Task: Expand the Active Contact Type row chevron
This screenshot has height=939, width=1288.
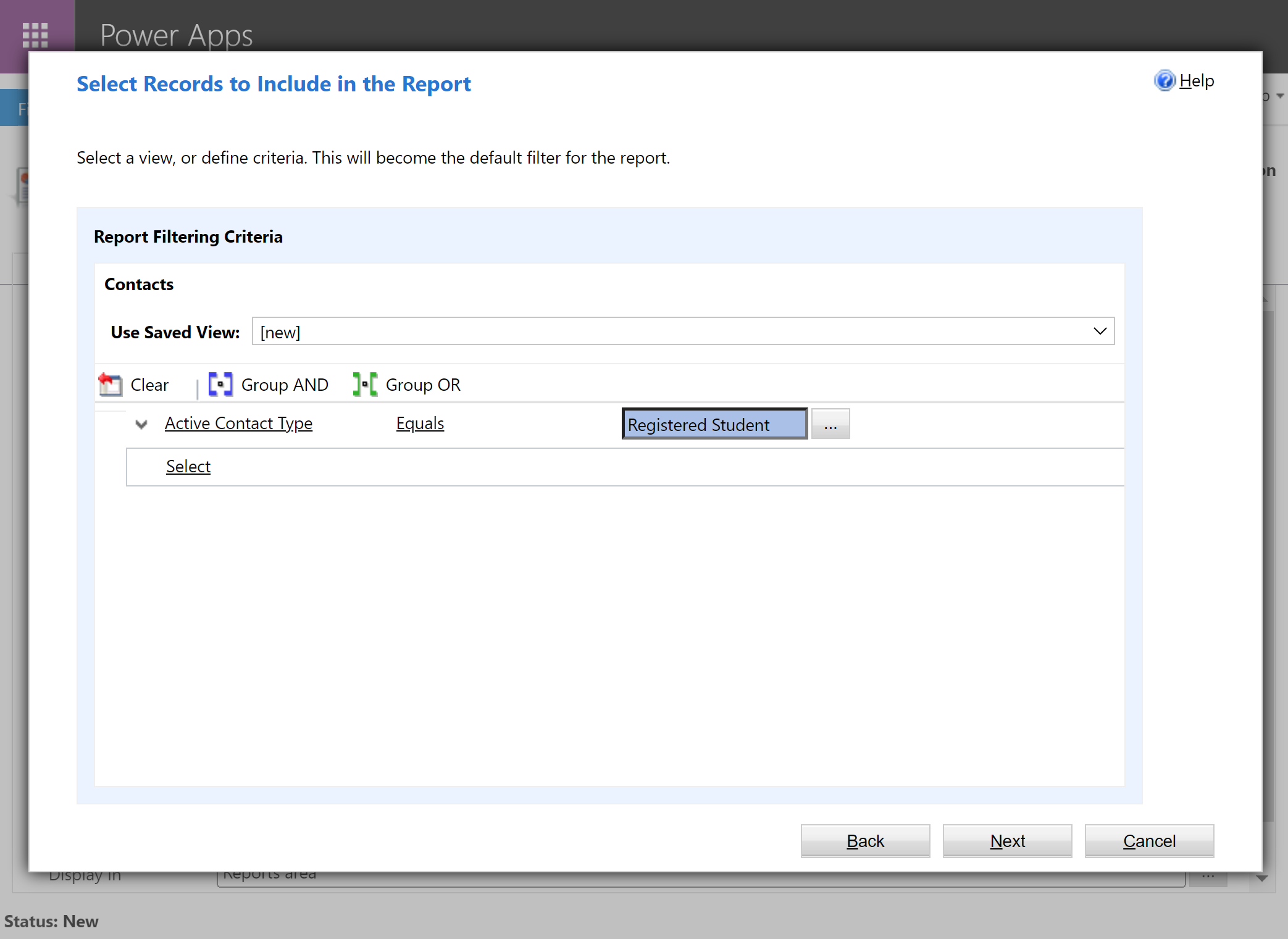Action: click(141, 424)
